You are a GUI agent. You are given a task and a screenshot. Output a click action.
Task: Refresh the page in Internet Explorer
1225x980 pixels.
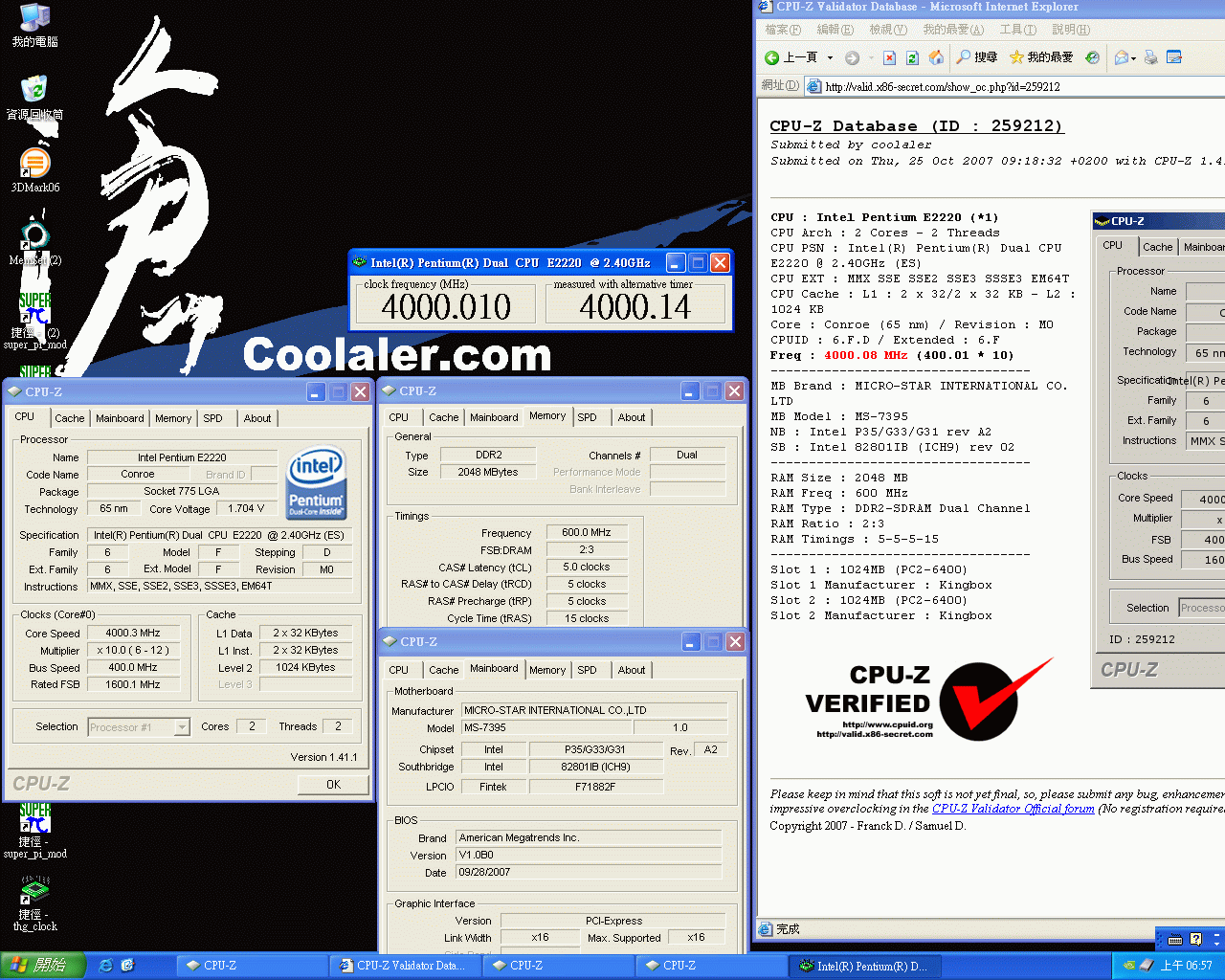coord(912,57)
